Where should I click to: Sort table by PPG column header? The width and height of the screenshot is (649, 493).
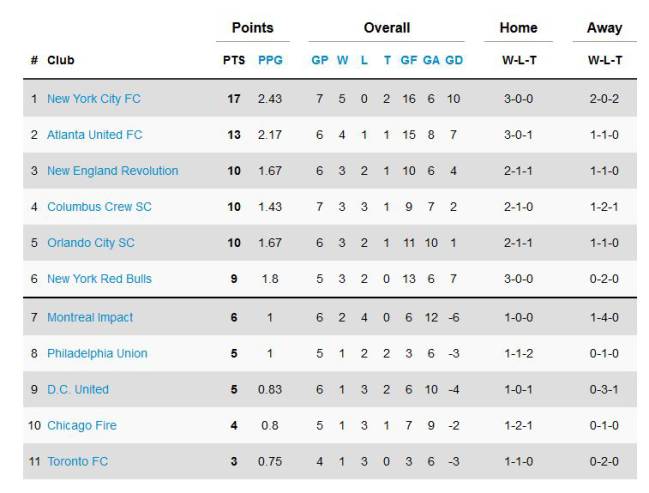(x=270, y=60)
